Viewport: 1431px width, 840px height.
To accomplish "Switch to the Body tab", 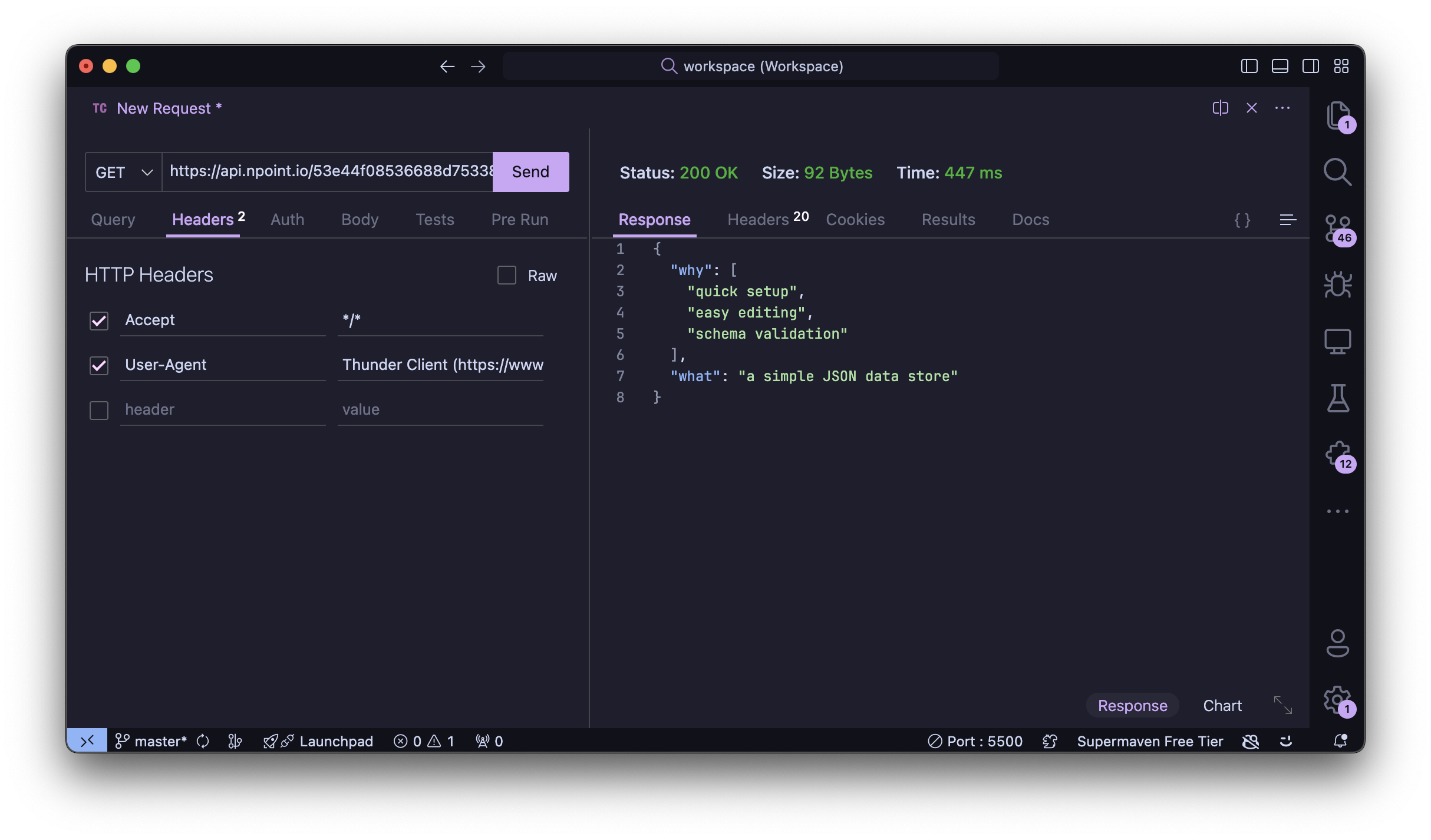I will pyautogui.click(x=360, y=220).
